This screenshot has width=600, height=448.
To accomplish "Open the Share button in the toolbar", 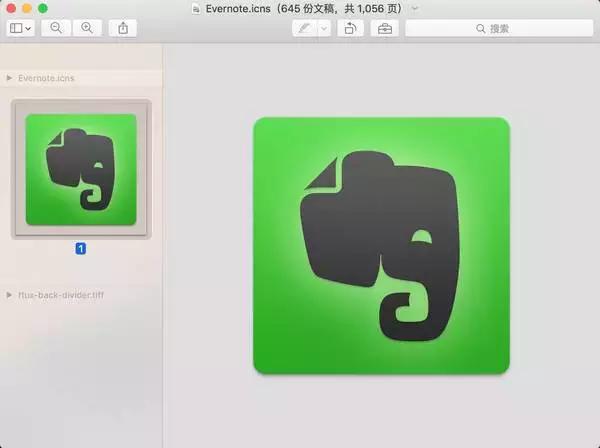I will [123, 28].
